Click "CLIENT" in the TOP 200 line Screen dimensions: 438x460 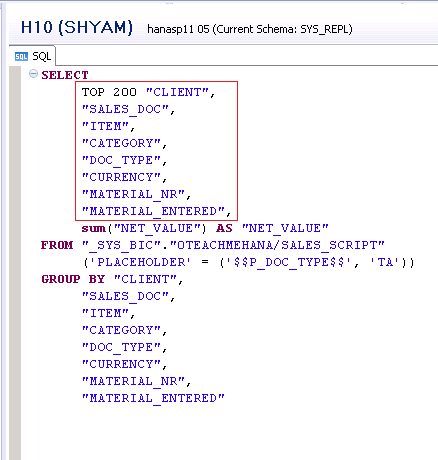point(177,92)
